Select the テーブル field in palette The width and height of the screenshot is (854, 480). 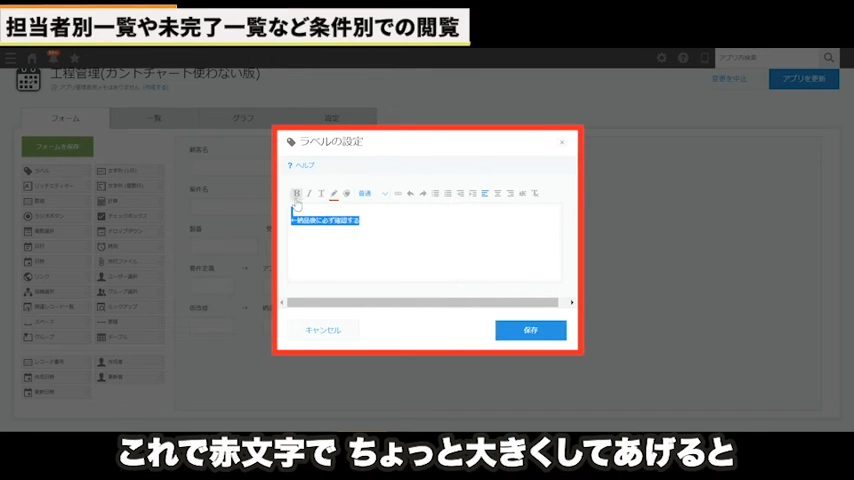[x=130, y=337]
